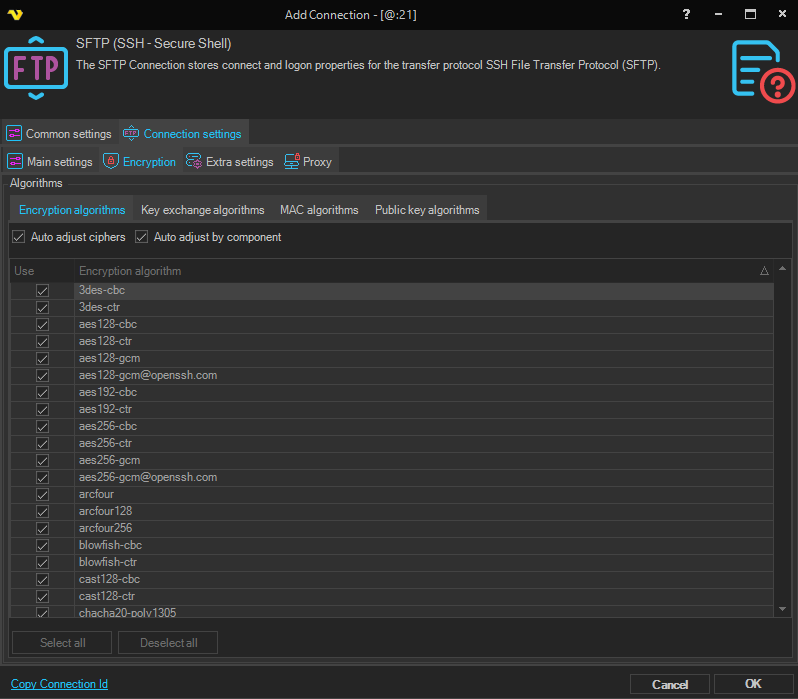Switch to Public key algorithms tab
Screen dimensions: 798x699
[x=427, y=210]
